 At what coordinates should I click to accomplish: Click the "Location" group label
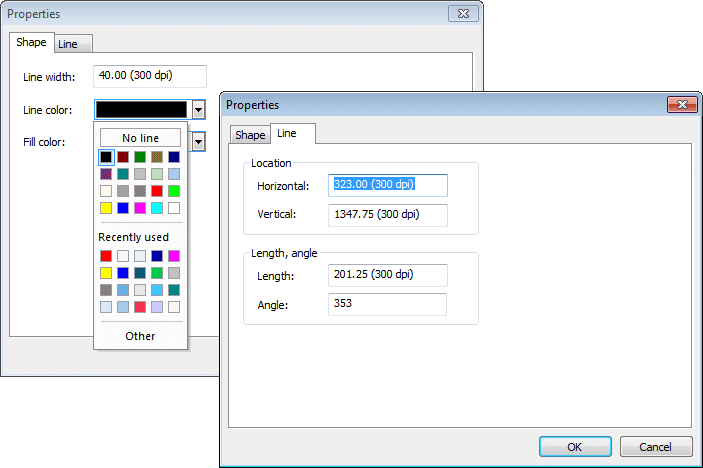tap(271, 163)
